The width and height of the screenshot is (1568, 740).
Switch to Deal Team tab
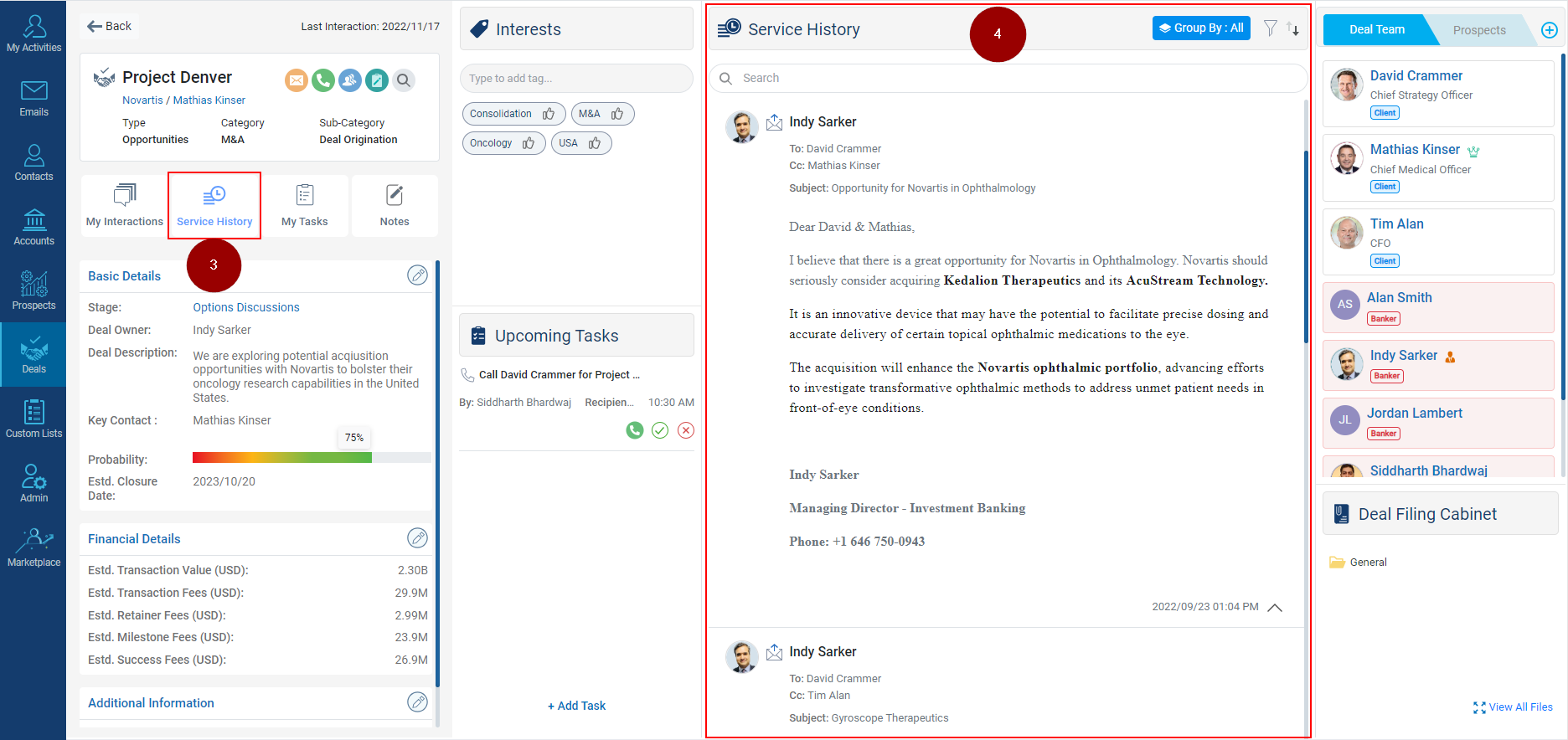pos(1377,29)
